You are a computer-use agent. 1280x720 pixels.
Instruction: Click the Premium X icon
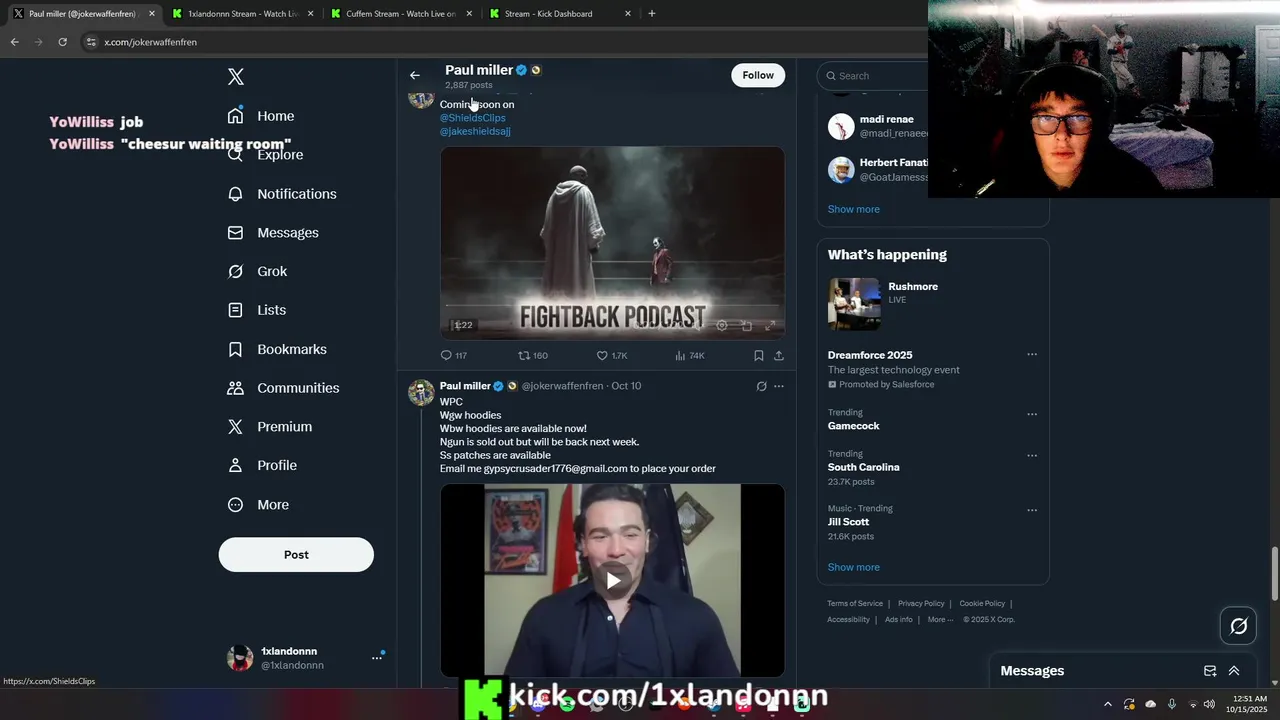(235, 427)
